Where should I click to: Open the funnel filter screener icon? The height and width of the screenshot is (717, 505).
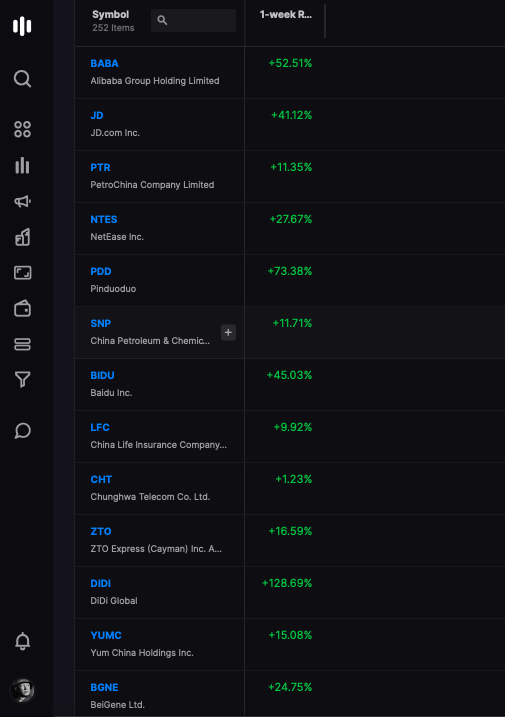pyautogui.click(x=22, y=380)
